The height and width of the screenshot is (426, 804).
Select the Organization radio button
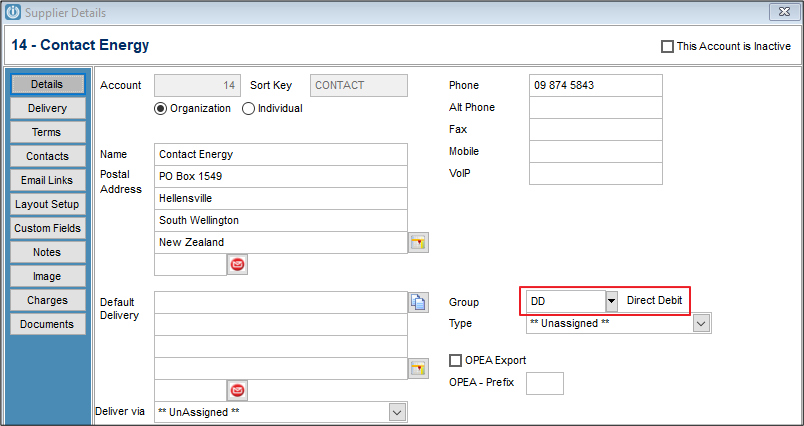(x=160, y=109)
